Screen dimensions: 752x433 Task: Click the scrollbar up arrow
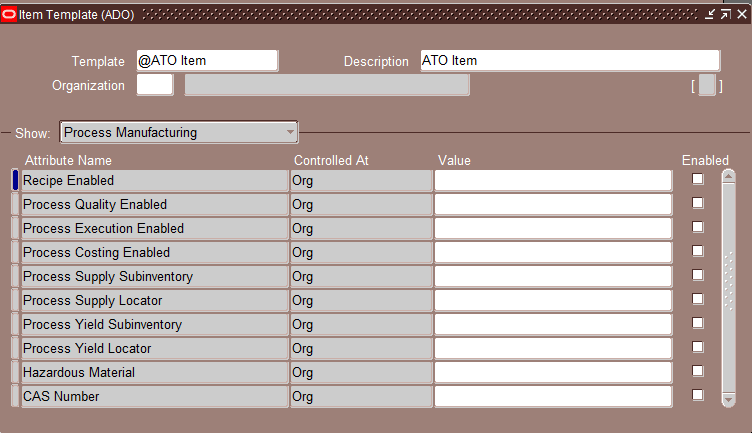pos(728,177)
